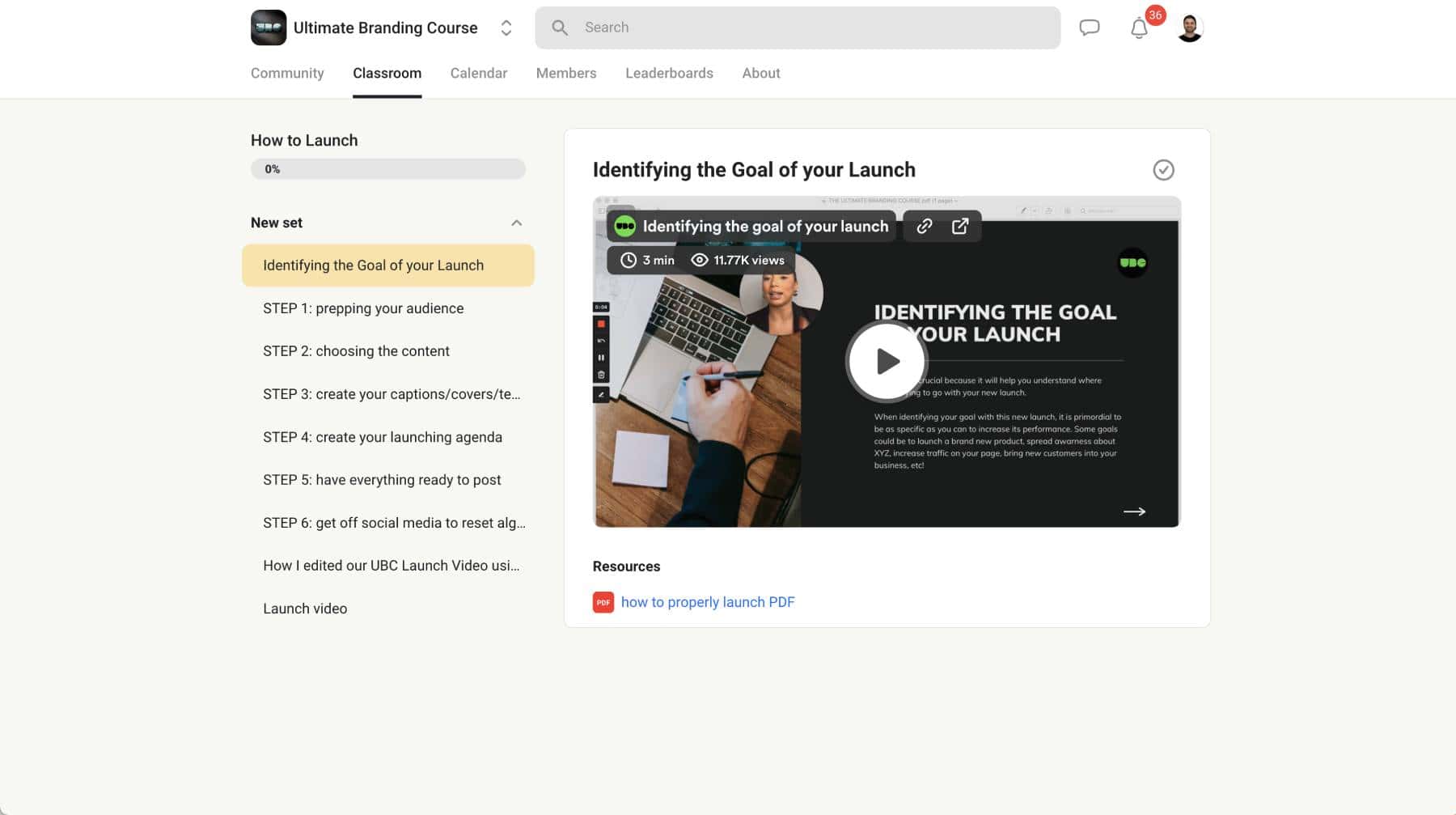Copy the lesson video link icon
Viewport: 1456px width, 815px height.
click(x=923, y=226)
